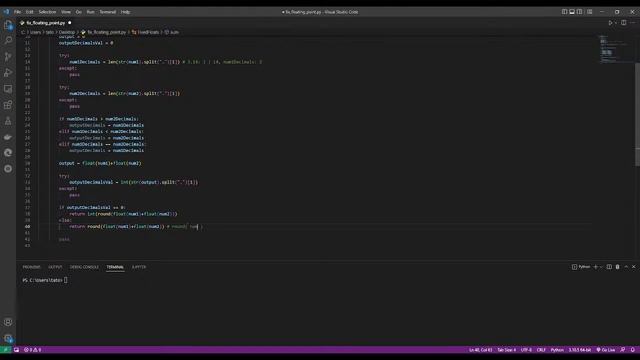Click the Users breadcrumb segment
The height and width of the screenshot is (360, 640).
coord(36,32)
